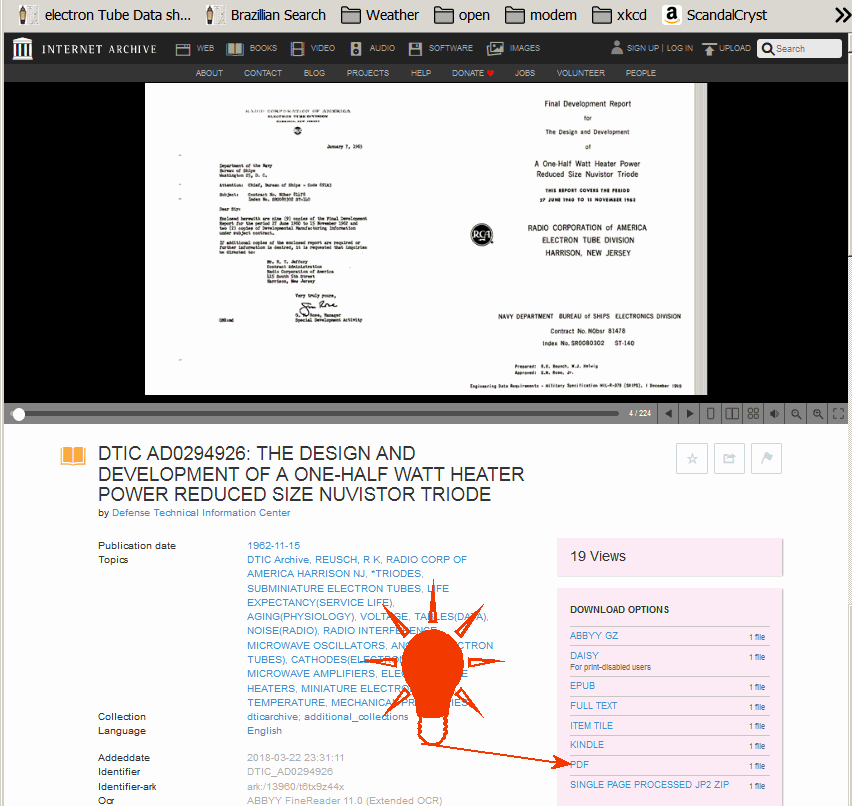Open the SUBMINIATURE ELECTRON TUBES topic
852x806 pixels.
(334, 588)
